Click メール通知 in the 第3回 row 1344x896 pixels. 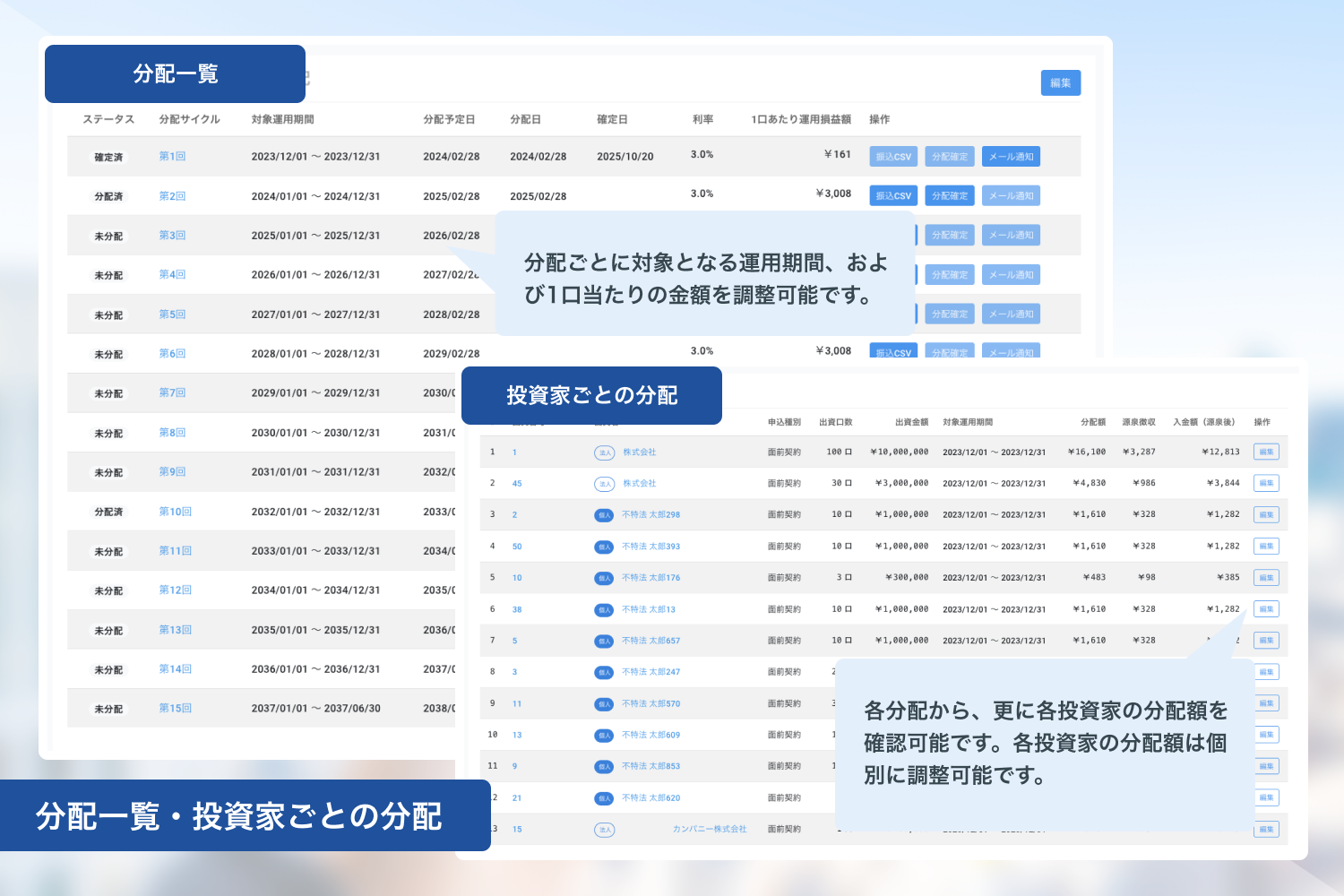[x=1011, y=236]
